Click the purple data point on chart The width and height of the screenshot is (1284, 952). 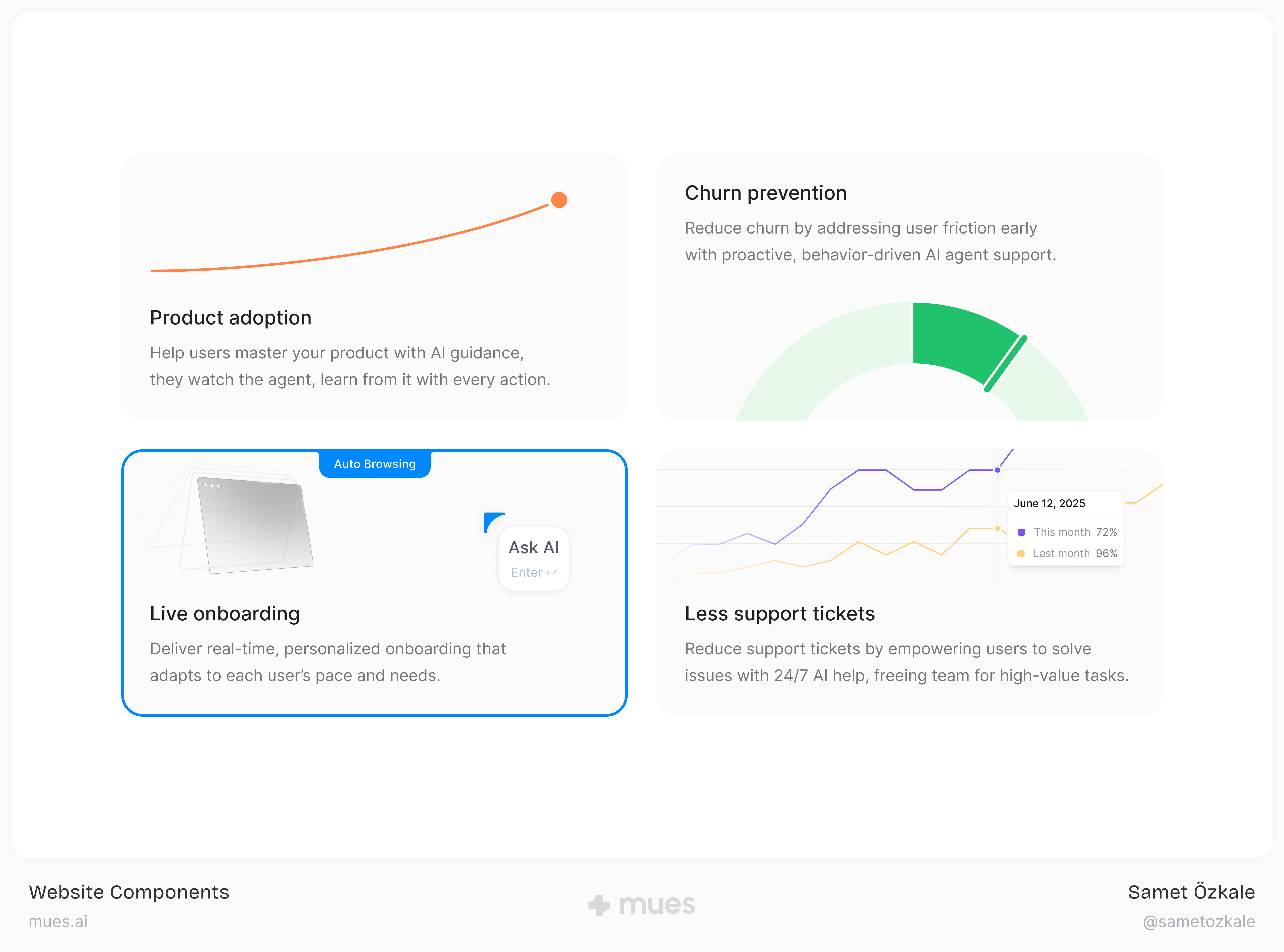pyautogui.click(x=998, y=470)
